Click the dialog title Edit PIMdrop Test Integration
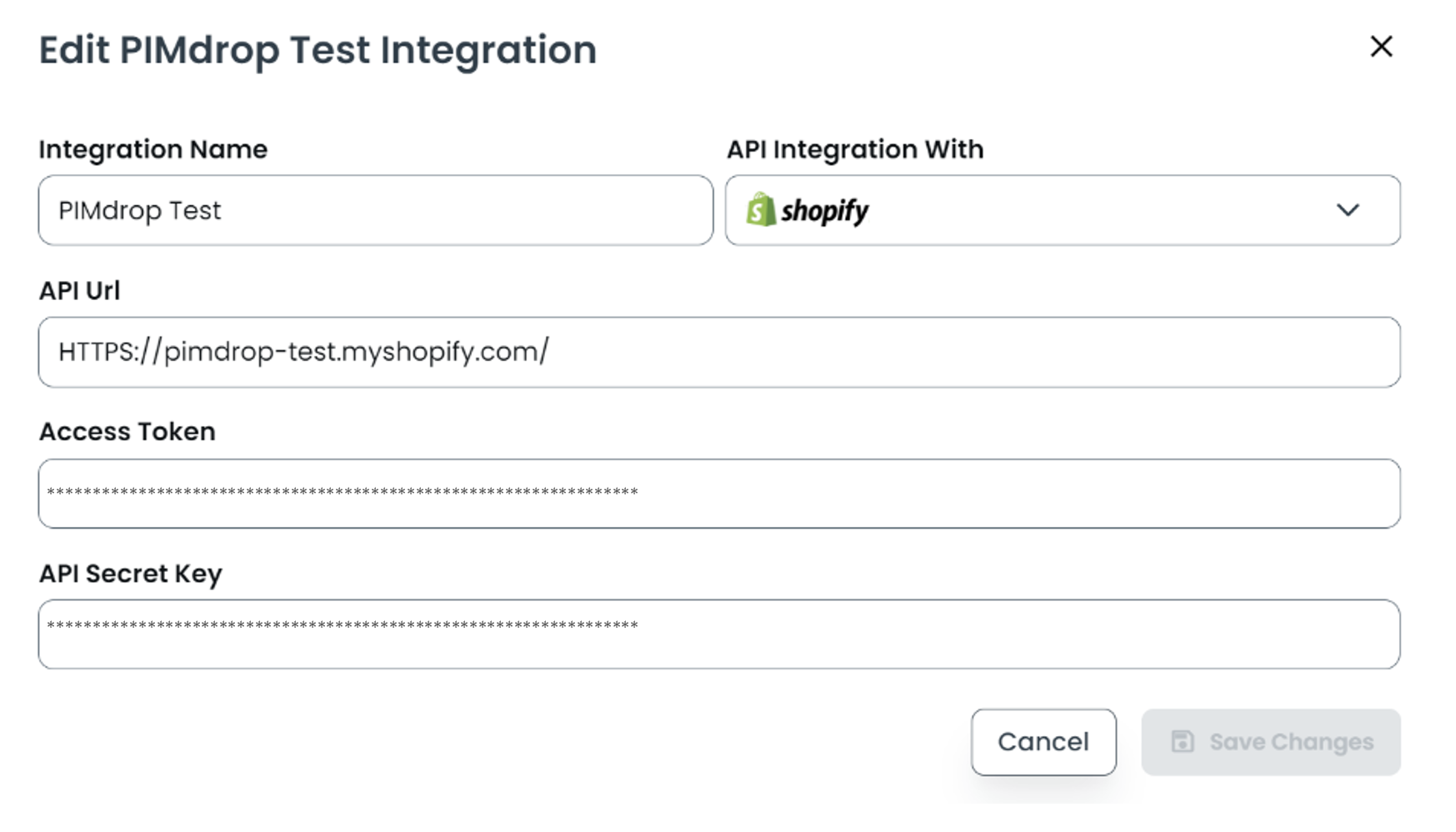This screenshot has height=832, width=1456. tap(318, 50)
